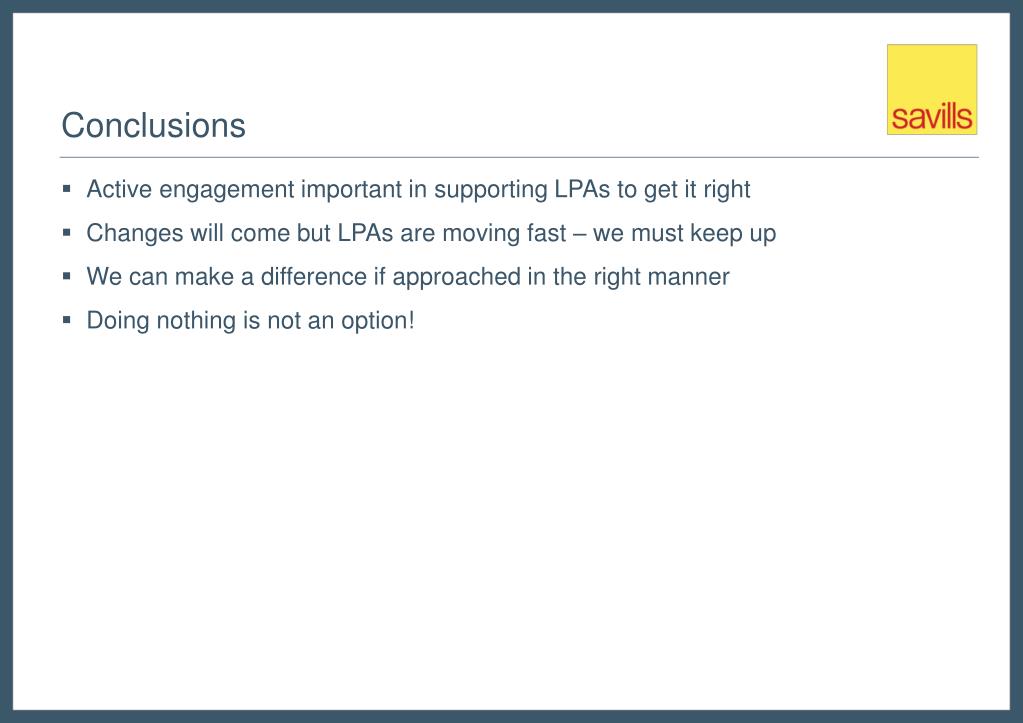The width and height of the screenshot is (1023, 723).
Task: Click the "We can make a difference" bullet text
Action: (x=408, y=277)
